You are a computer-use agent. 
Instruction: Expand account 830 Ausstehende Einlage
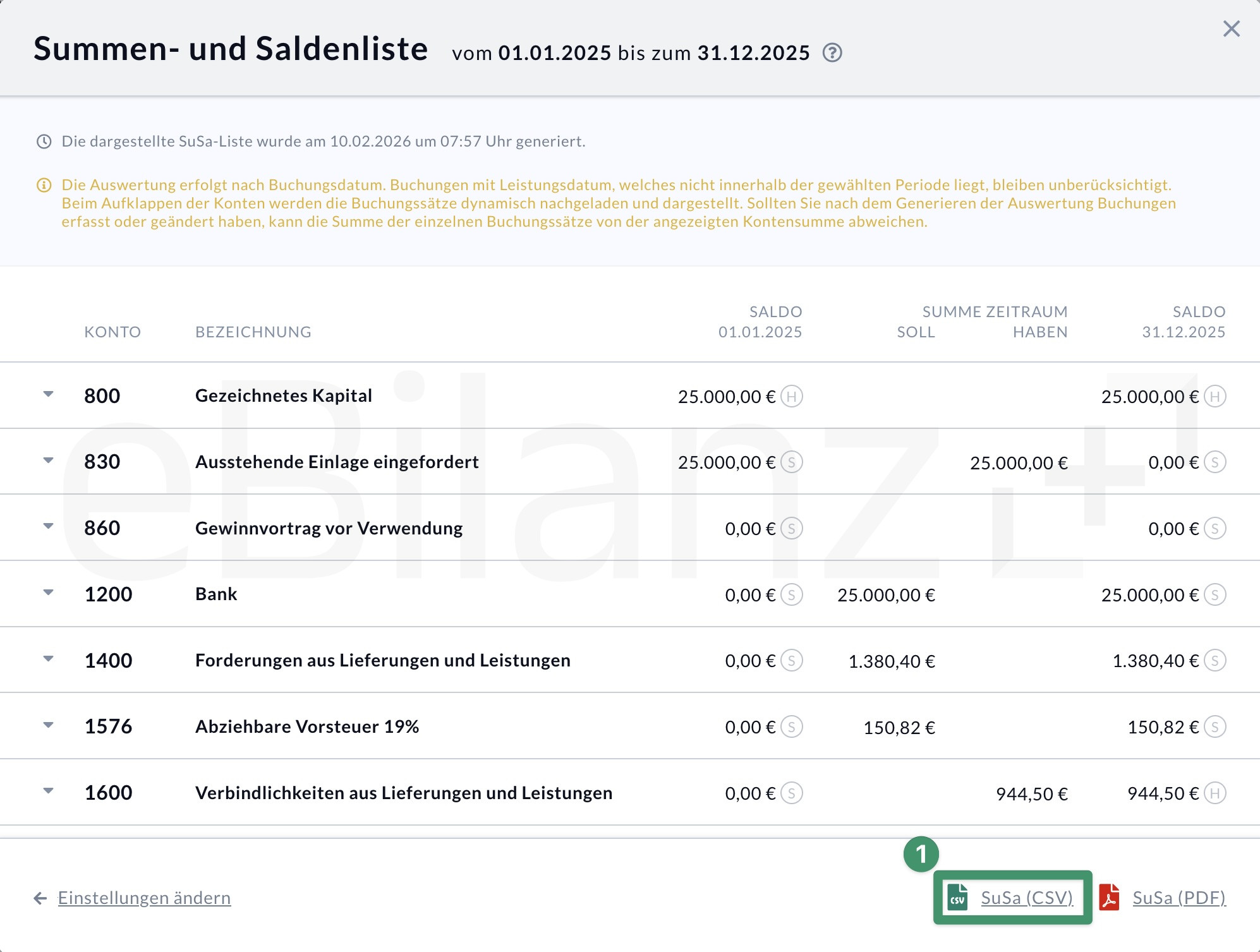48,461
